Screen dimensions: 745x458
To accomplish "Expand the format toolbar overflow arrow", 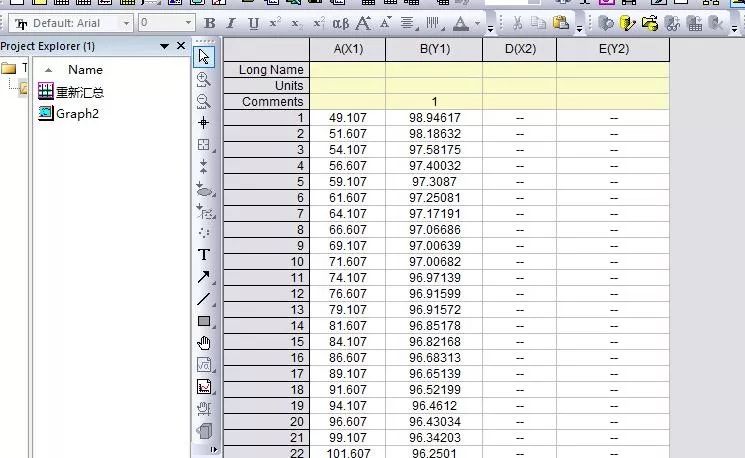I will [490, 29].
